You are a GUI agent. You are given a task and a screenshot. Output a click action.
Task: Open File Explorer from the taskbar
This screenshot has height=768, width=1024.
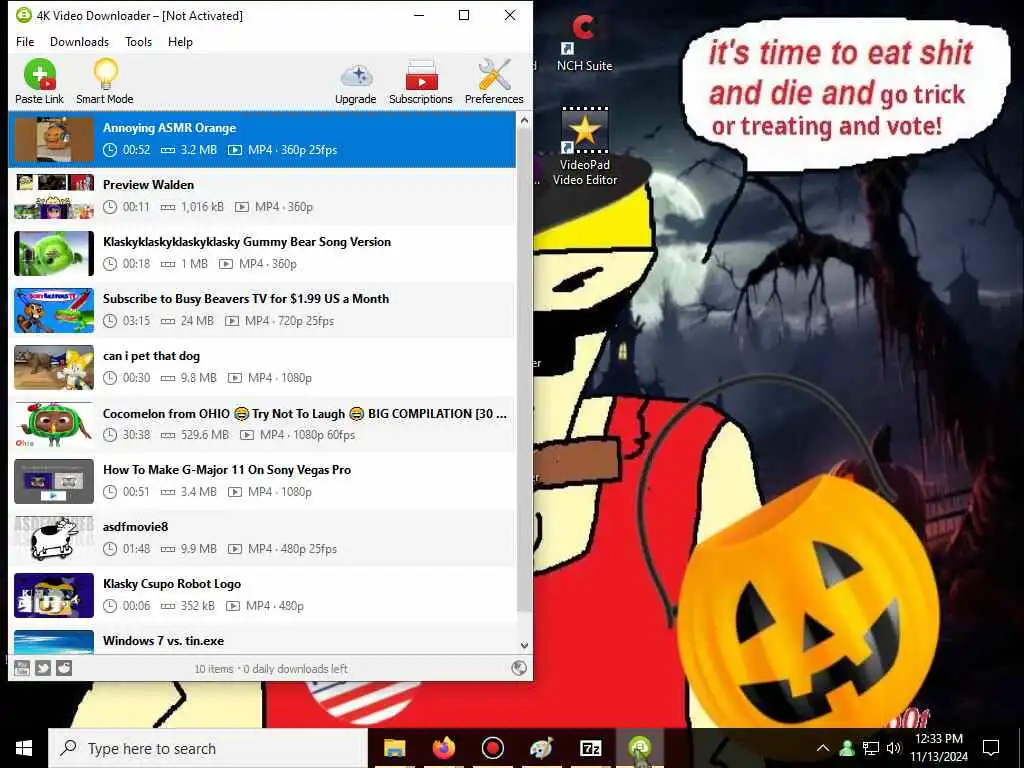(x=394, y=748)
